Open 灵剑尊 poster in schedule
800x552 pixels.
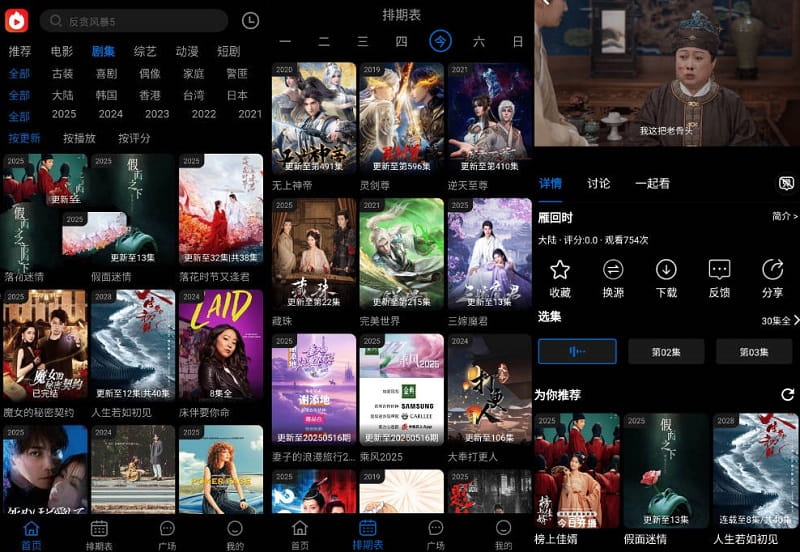(402, 118)
